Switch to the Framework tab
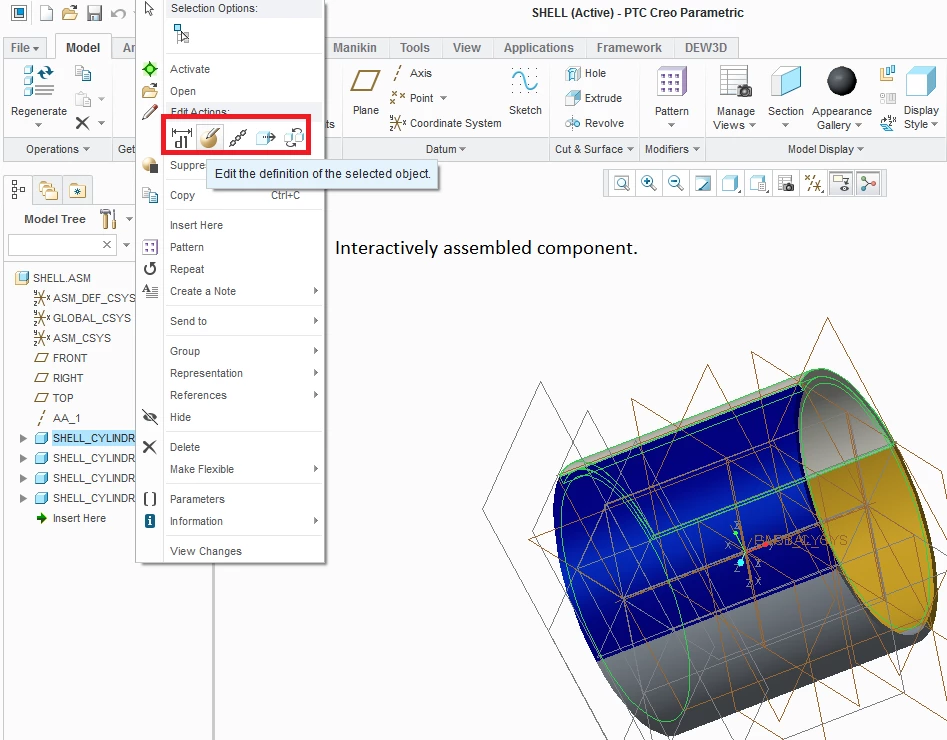Screen dimensions: 947x740 click(629, 48)
